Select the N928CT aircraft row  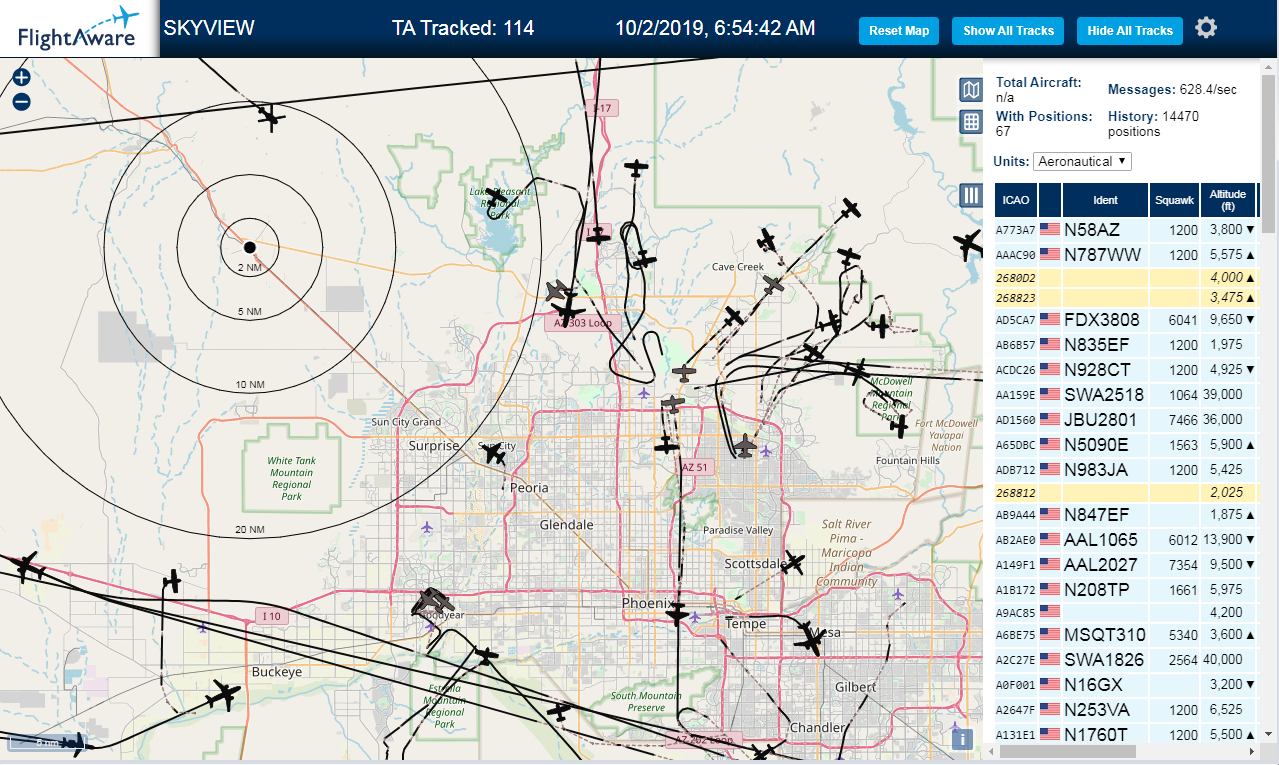[x=1125, y=370]
